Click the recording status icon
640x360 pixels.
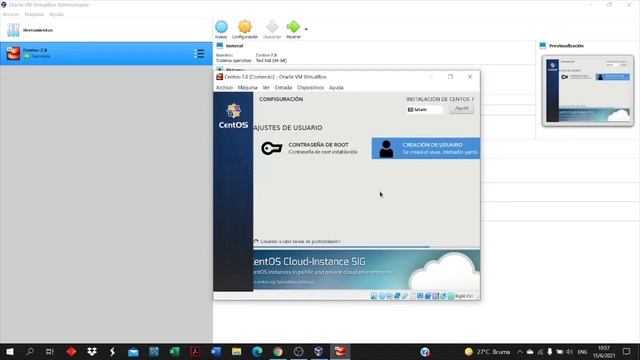point(428,296)
